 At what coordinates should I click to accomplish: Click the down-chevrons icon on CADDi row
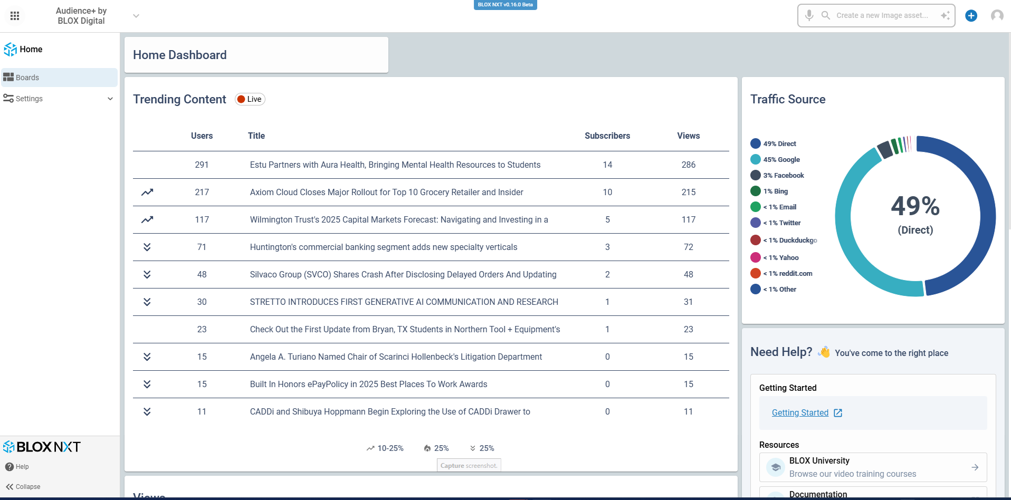coord(147,412)
